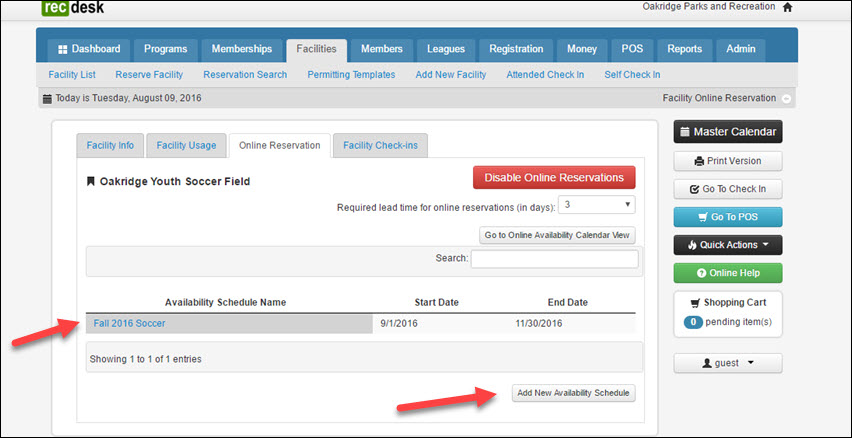Click Add New Facility link
This screenshot has height=438, width=852.
pyautogui.click(x=451, y=74)
